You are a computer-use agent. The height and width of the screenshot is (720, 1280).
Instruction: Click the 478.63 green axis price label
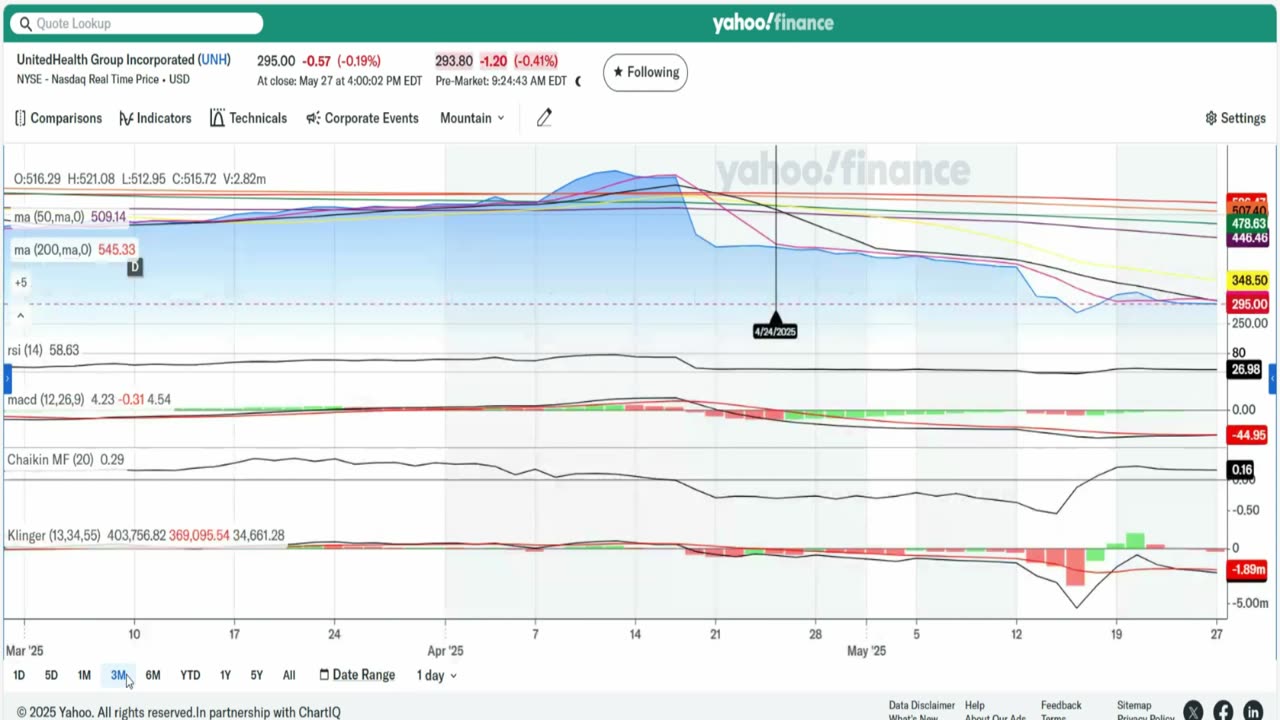coord(1249,225)
